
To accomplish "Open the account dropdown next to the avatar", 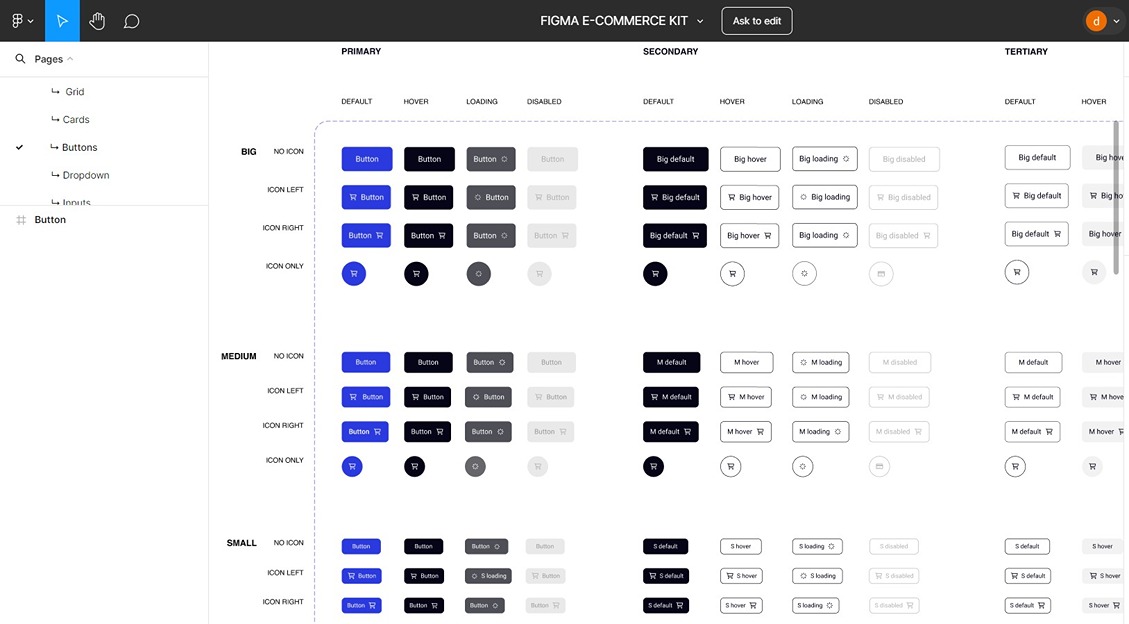I will click(x=1116, y=20).
